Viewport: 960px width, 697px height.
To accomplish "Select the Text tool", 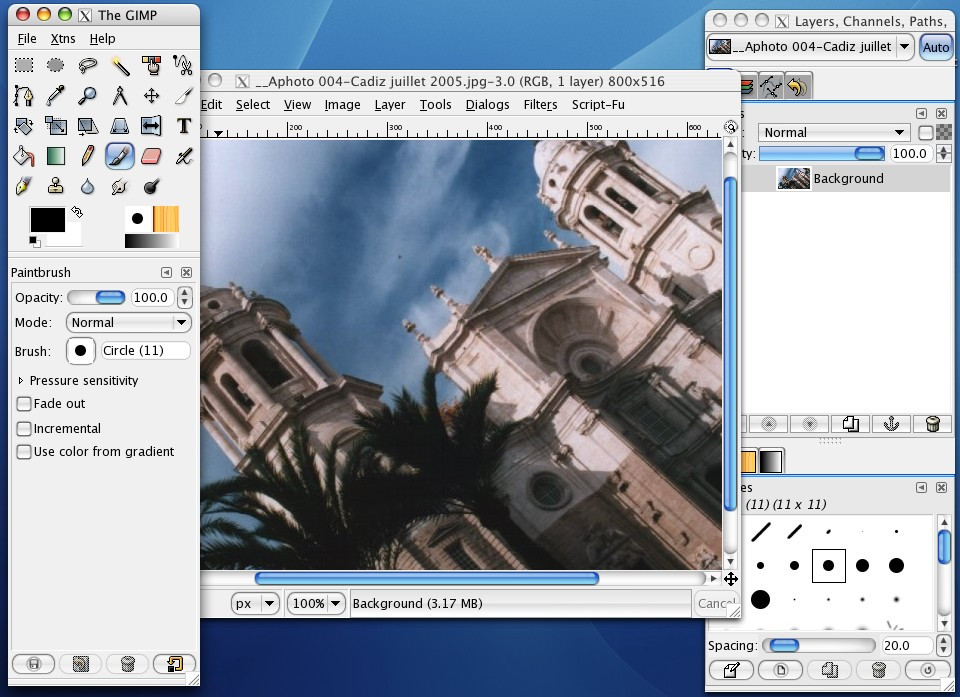I will click(184, 126).
